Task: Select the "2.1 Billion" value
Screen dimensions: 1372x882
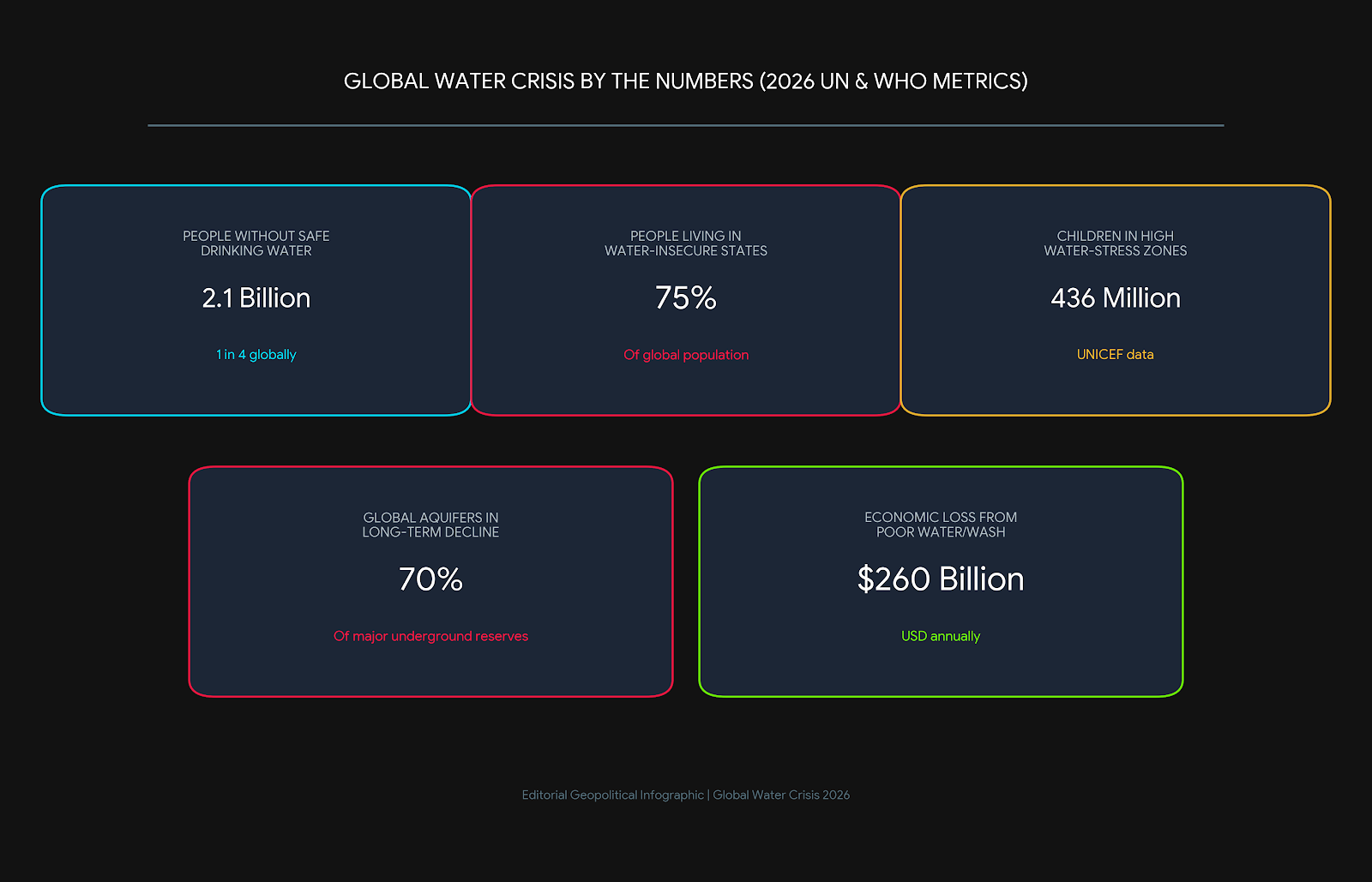Action: click(256, 297)
